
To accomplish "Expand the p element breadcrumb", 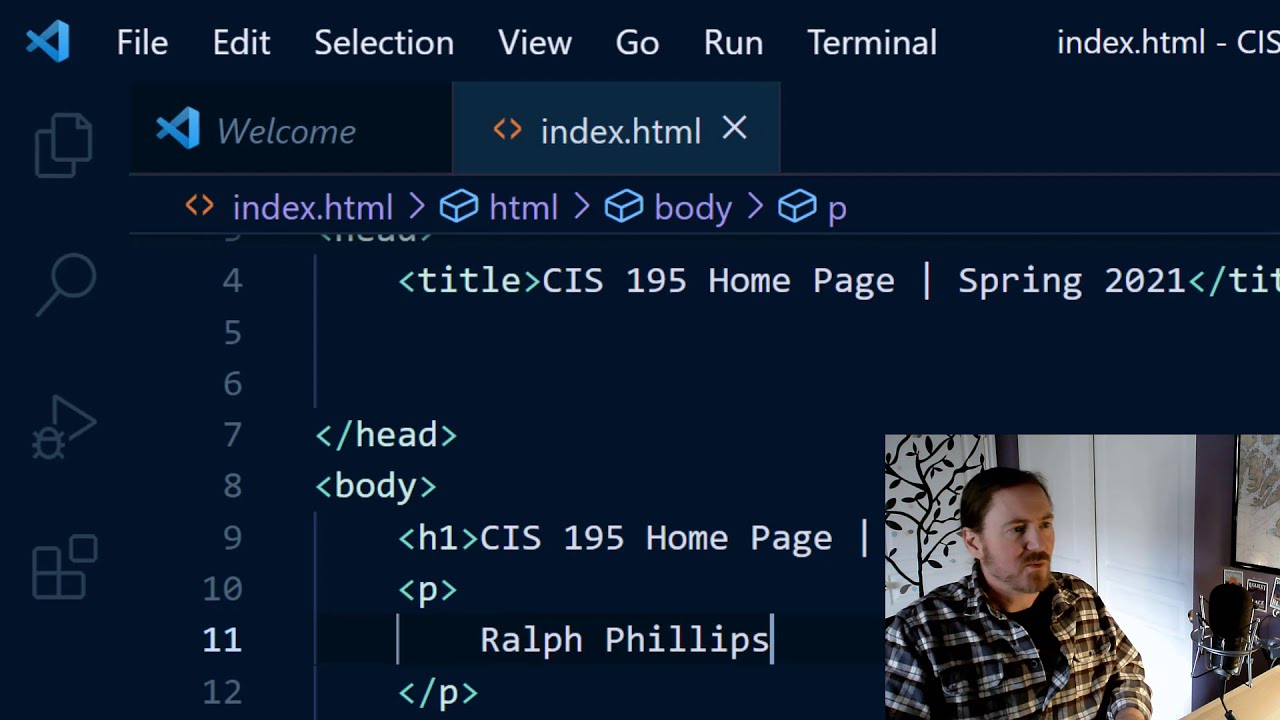I will pyautogui.click(x=836, y=208).
